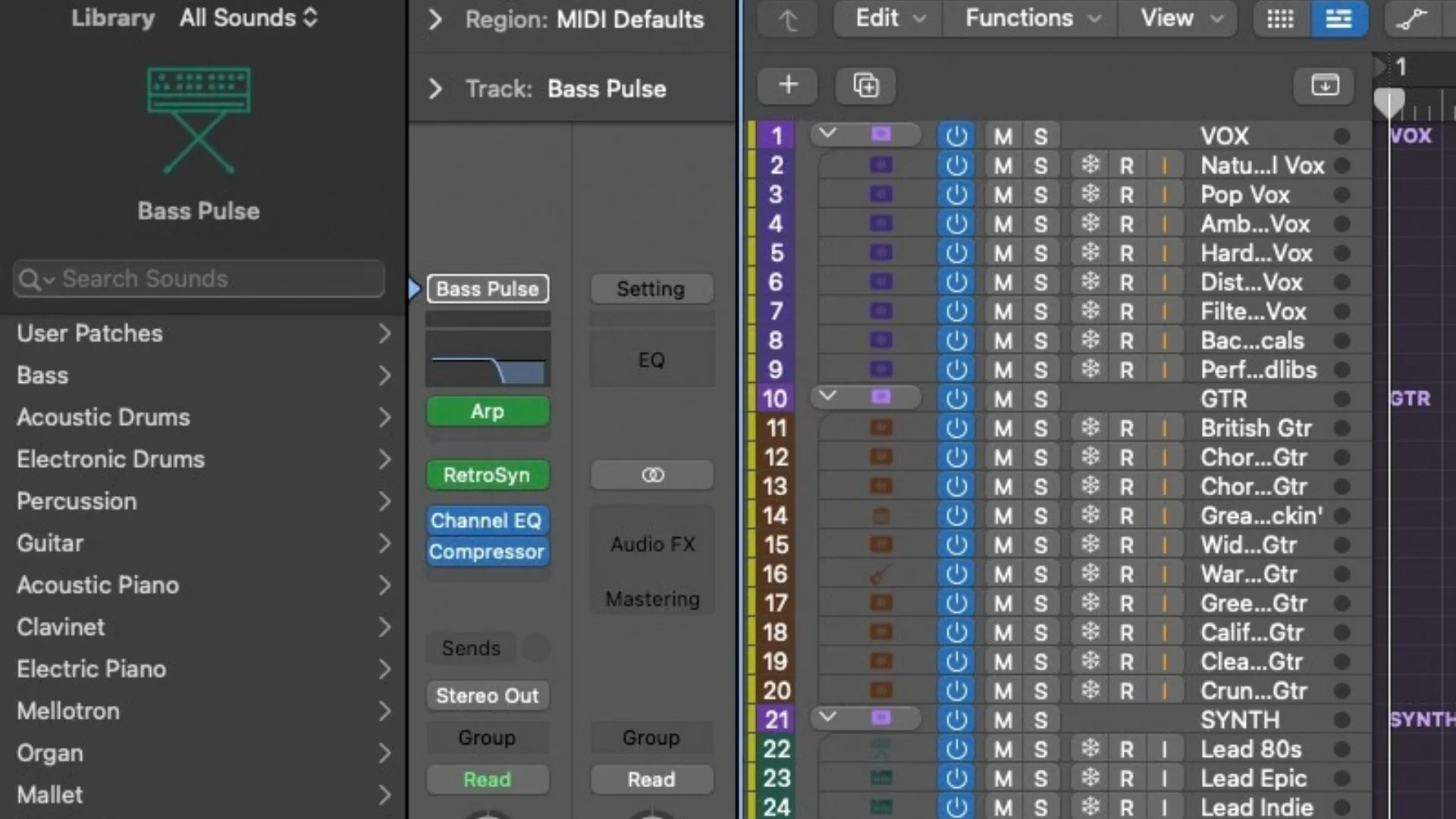Image resolution: width=1456 pixels, height=819 pixels.
Task: Open the Edit menu
Action: point(890,19)
